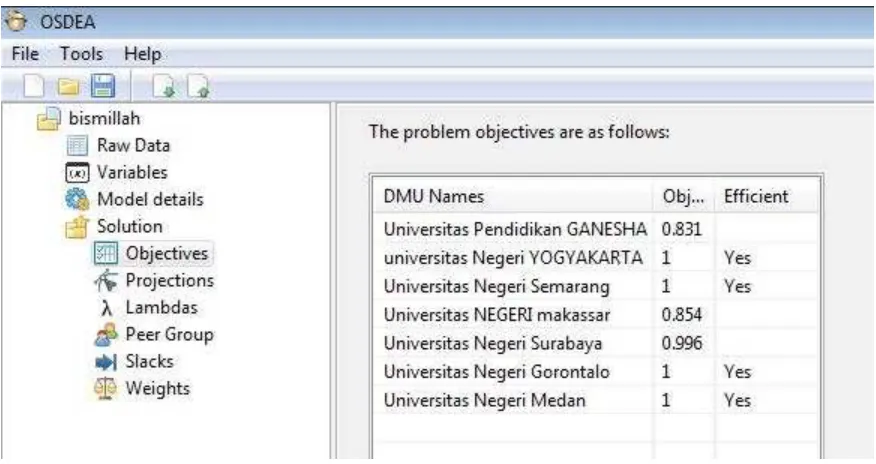Show the Weights results
876x464 pixels.
(x=158, y=388)
